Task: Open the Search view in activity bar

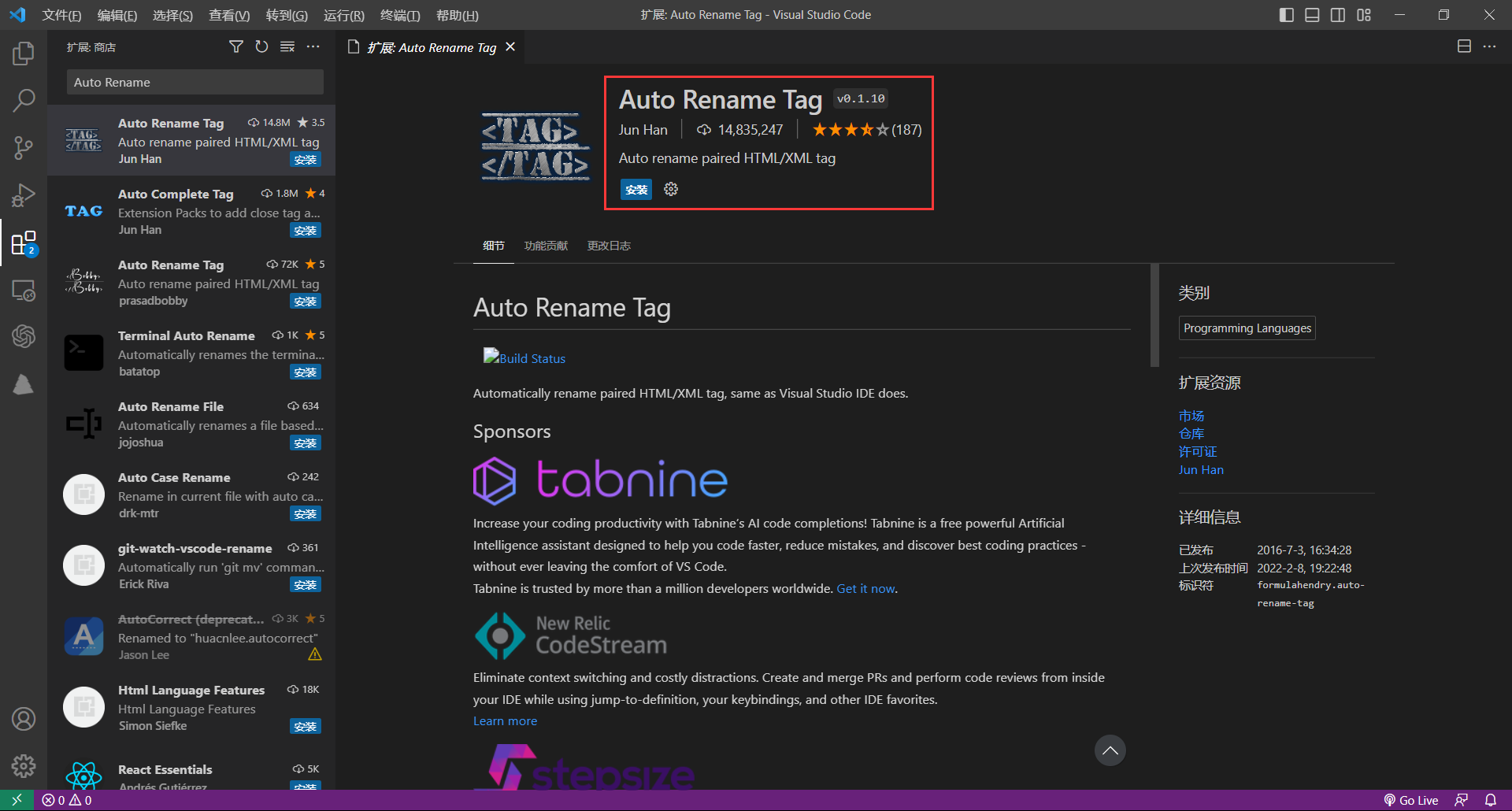Action: click(24, 100)
